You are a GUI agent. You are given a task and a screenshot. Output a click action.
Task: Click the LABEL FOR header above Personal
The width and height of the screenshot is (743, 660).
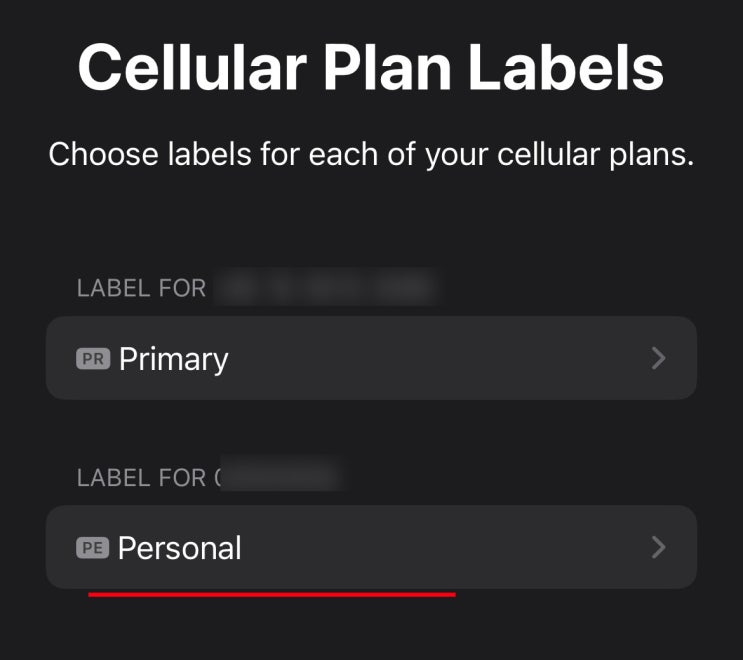coord(141,478)
